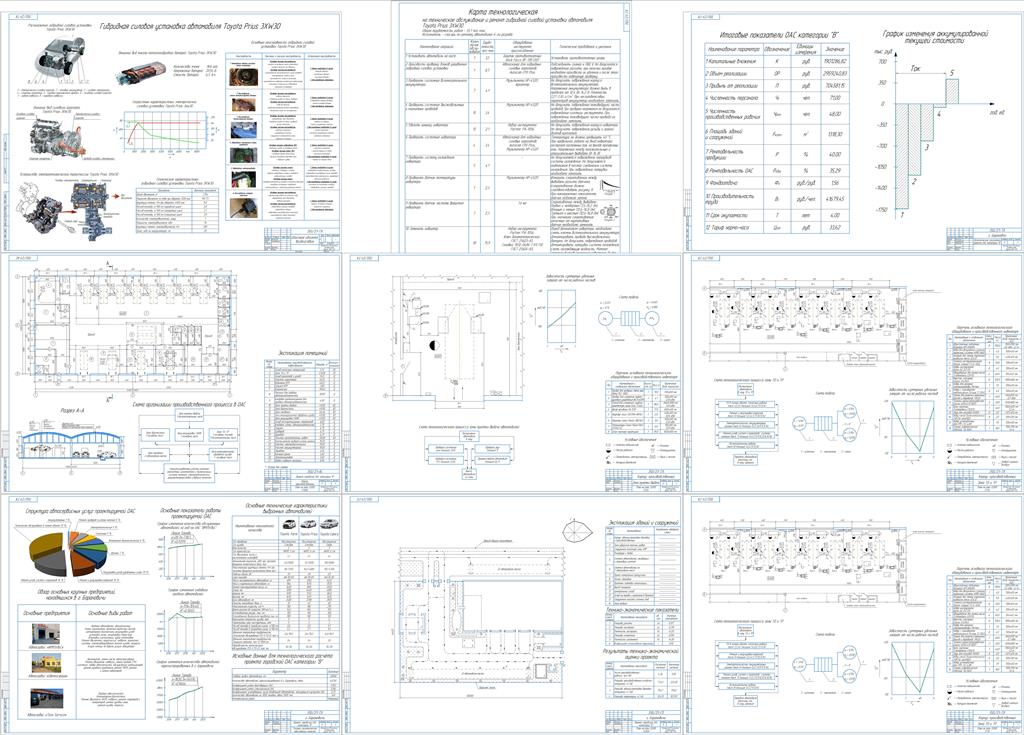Select the third company photo with the dark storefront
Screen dimensions: 1024x735
(46, 698)
